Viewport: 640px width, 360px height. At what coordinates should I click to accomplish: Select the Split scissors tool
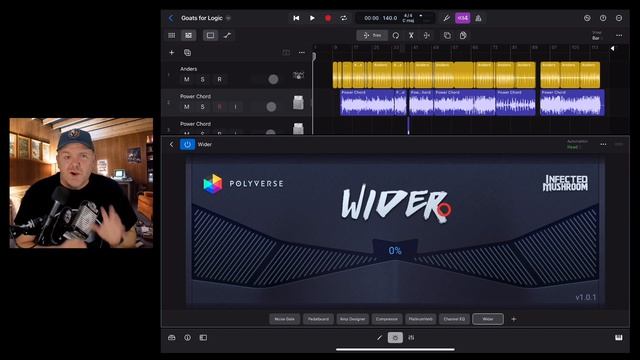(x=411, y=36)
